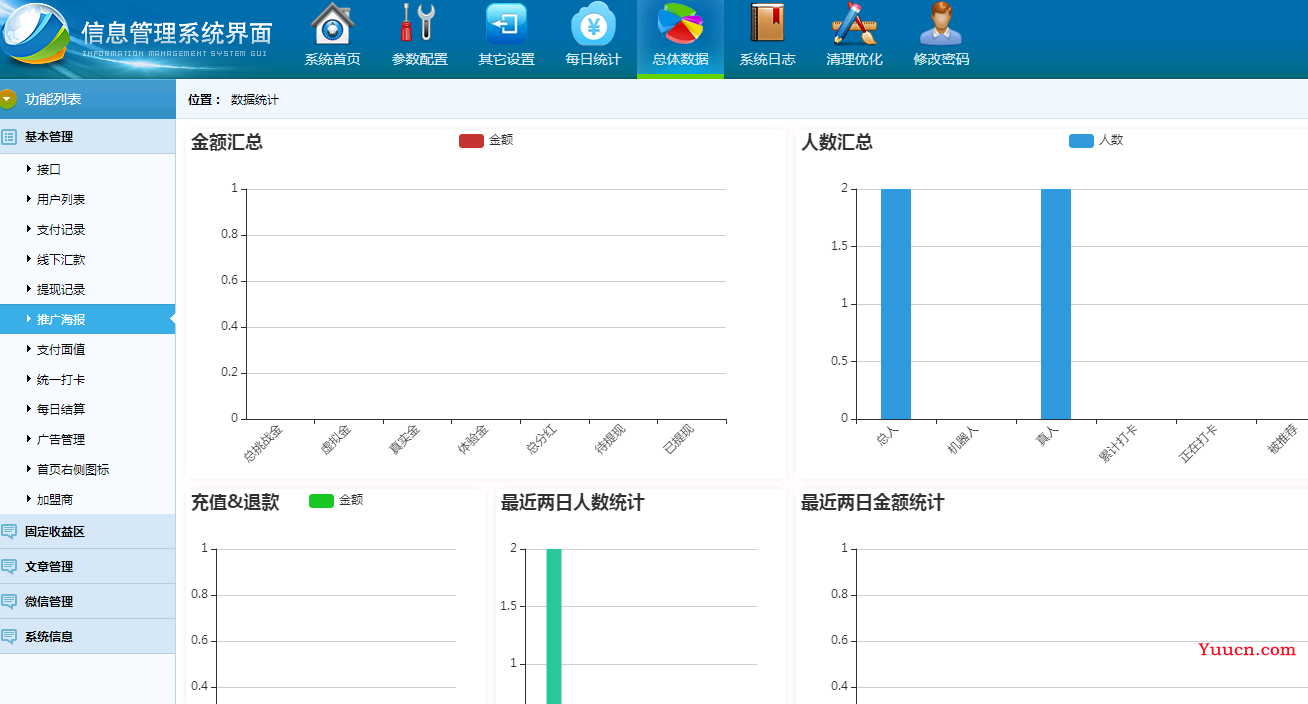Select the 总体数据 pie chart icon

pyautogui.click(x=680, y=24)
